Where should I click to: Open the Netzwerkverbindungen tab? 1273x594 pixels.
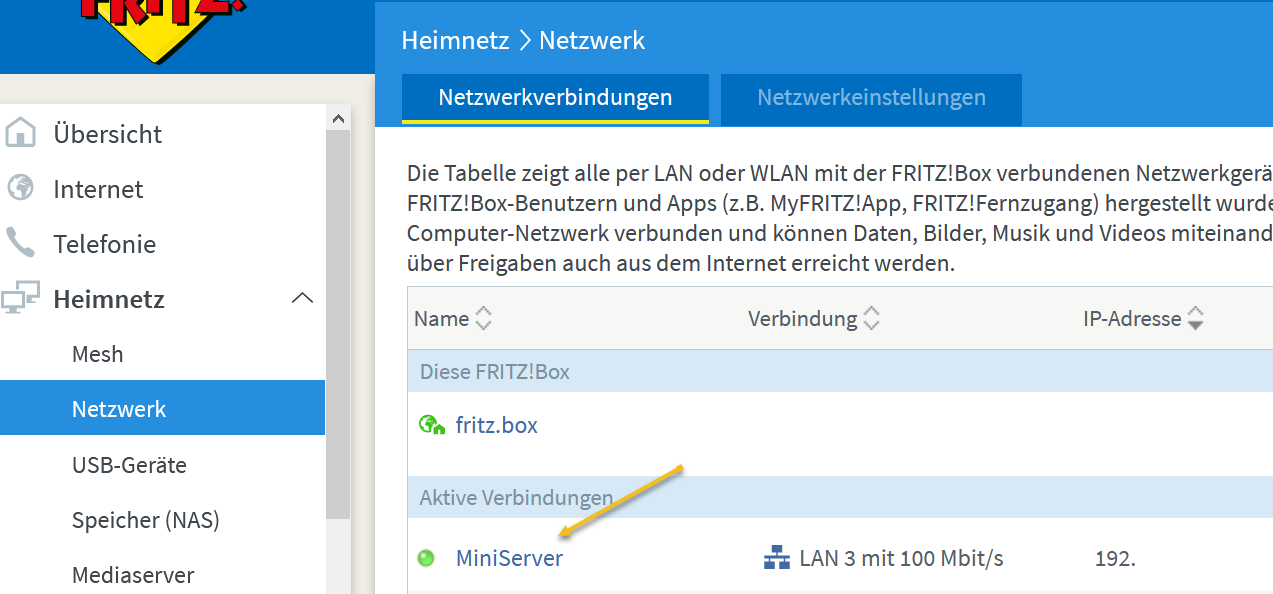tap(555, 98)
